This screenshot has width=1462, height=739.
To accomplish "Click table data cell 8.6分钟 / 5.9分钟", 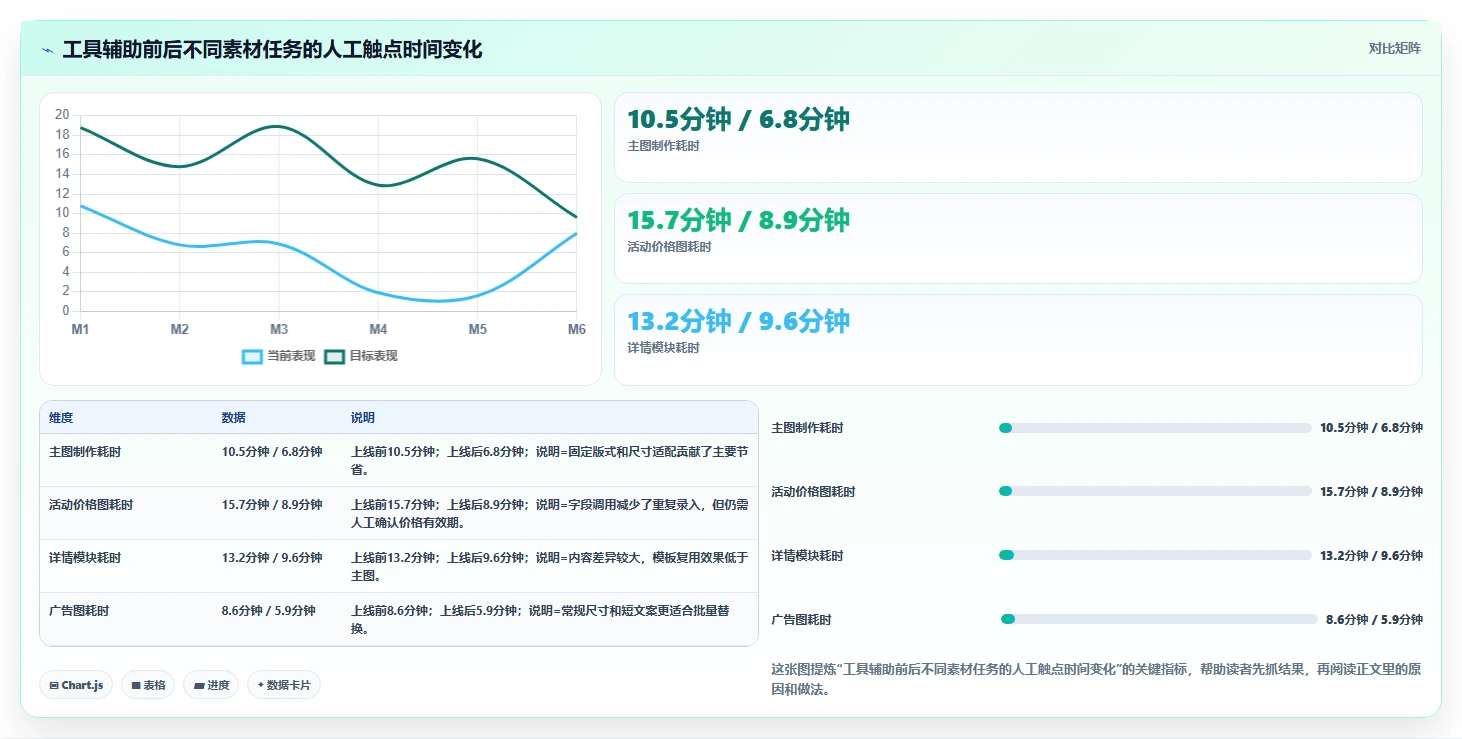I will 269,611.
